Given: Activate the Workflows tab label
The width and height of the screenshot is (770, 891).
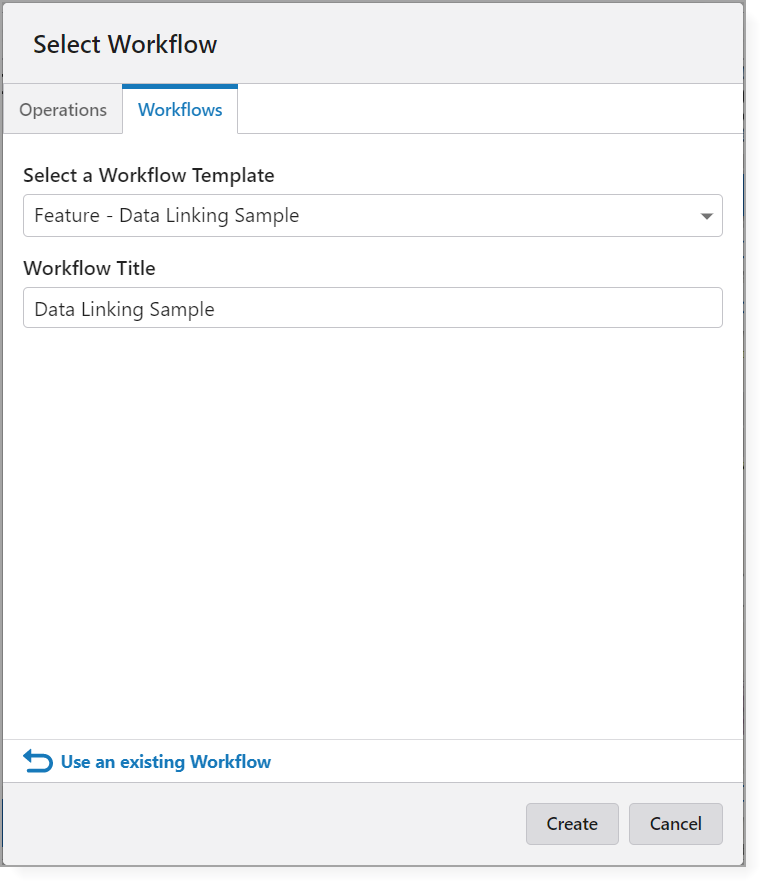Looking at the screenshot, I should tap(180, 109).
